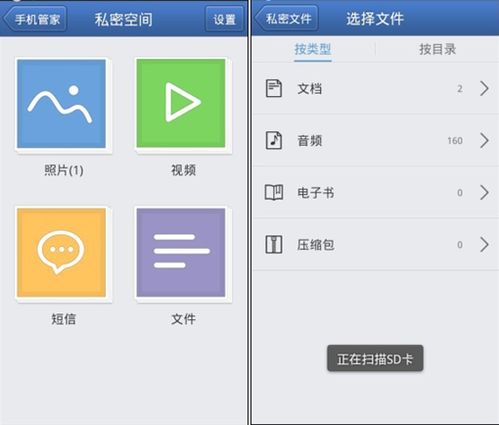Switch to the 按类型 tab
This screenshot has height=425, width=499.
[313, 49]
